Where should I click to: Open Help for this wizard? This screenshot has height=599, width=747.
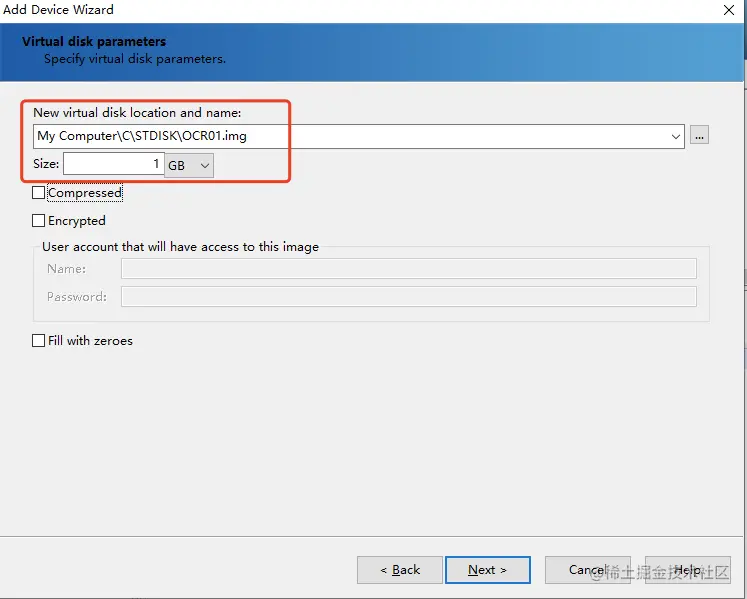click(x=687, y=570)
